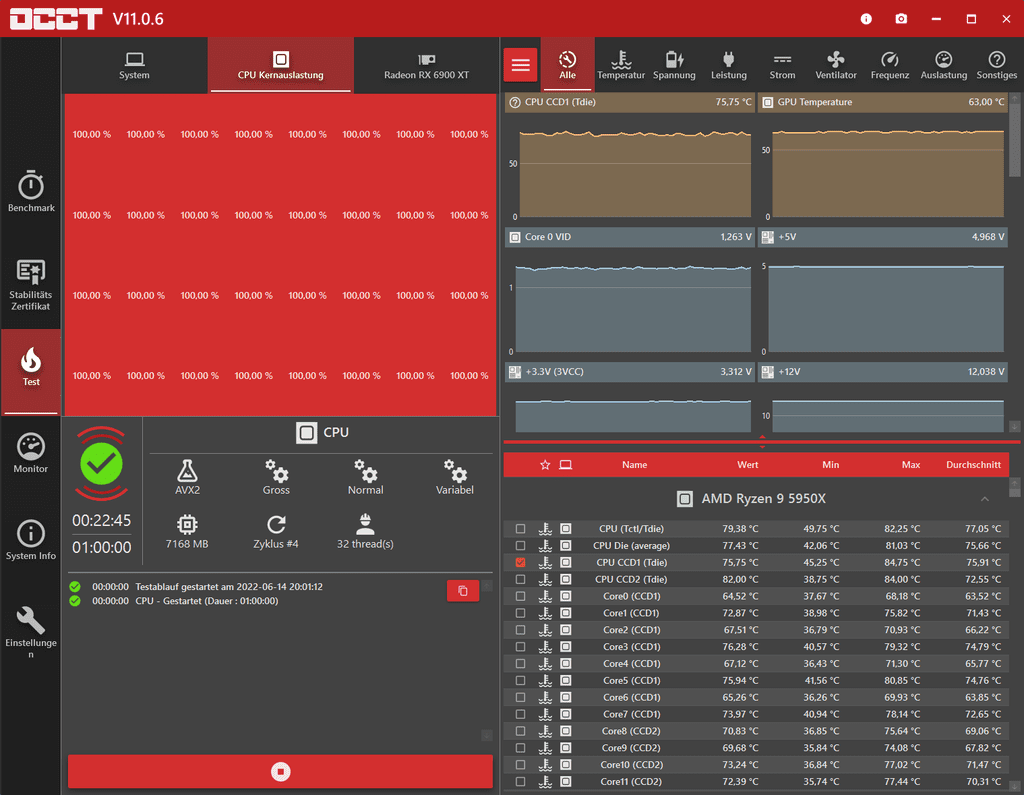Check the Core7 (CCD1) checkbox
This screenshot has height=795, width=1024.
(x=520, y=714)
